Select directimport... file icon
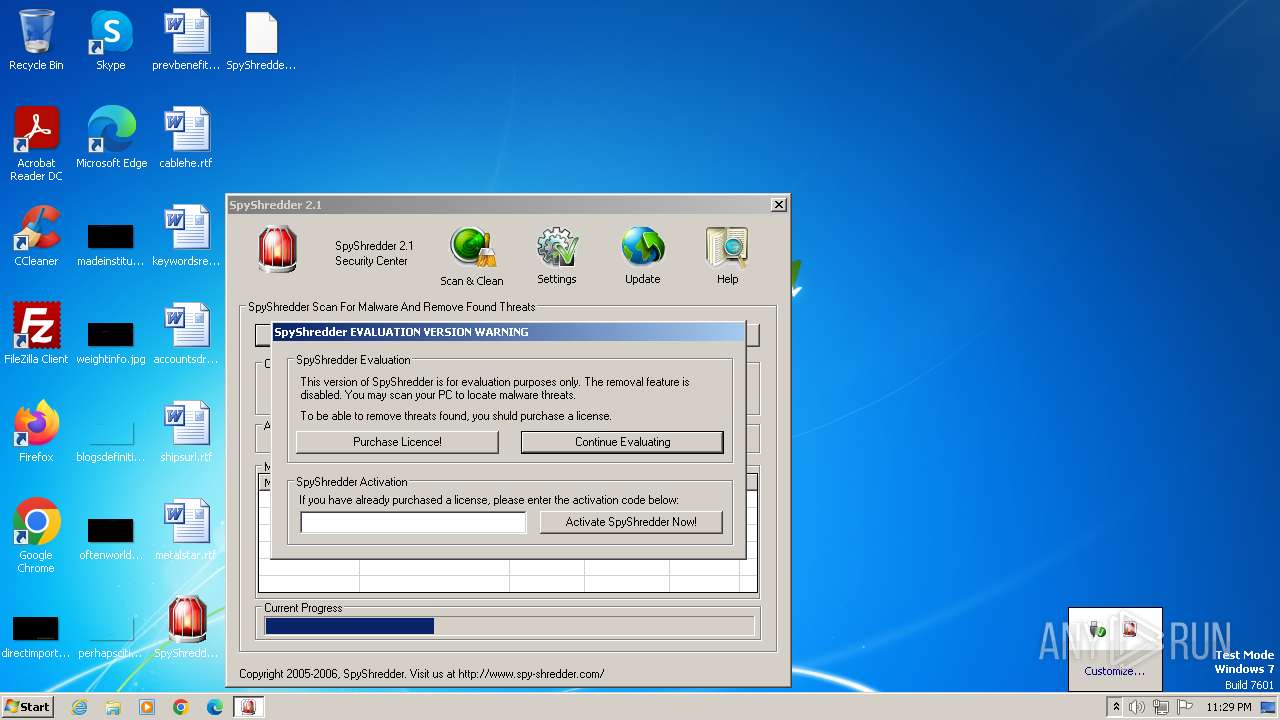The width and height of the screenshot is (1280, 720). pyautogui.click(x=36, y=637)
